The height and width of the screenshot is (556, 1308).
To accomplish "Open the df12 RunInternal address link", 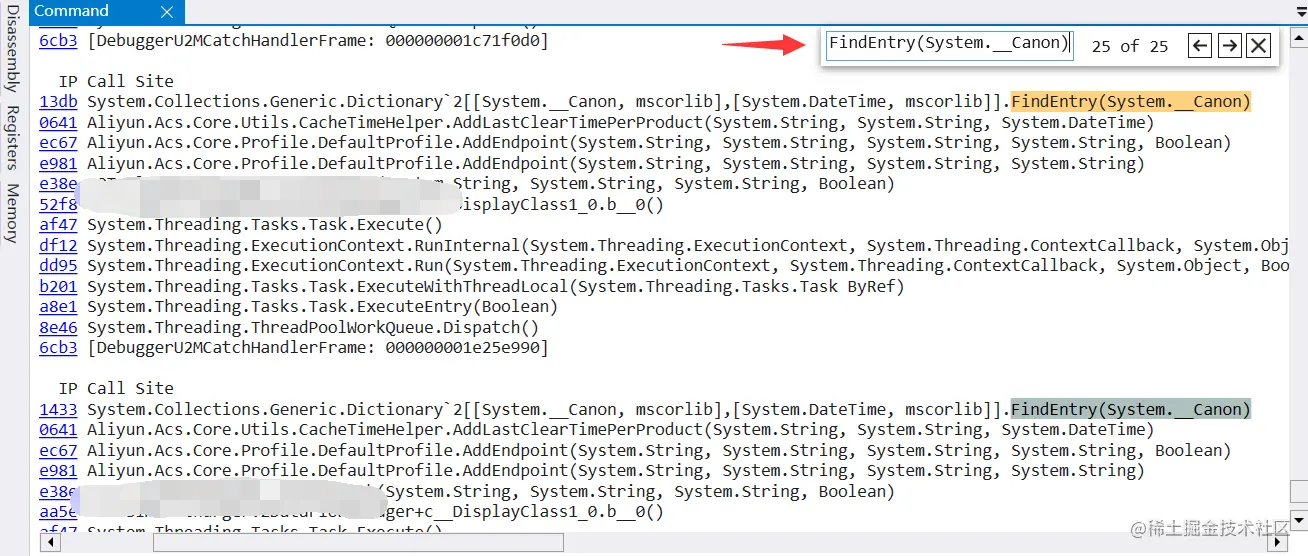I will pyautogui.click(x=58, y=245).
